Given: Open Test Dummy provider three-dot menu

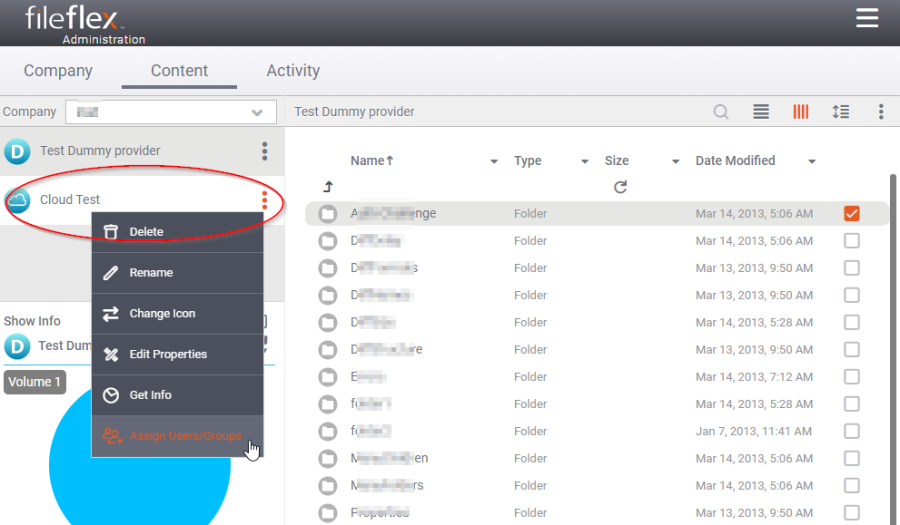Looking at the screenshot, I should click(265, 151).
